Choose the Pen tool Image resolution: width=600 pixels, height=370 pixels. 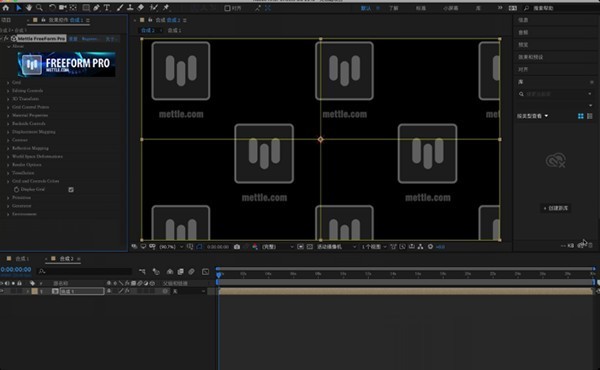(x=96, y=8)
